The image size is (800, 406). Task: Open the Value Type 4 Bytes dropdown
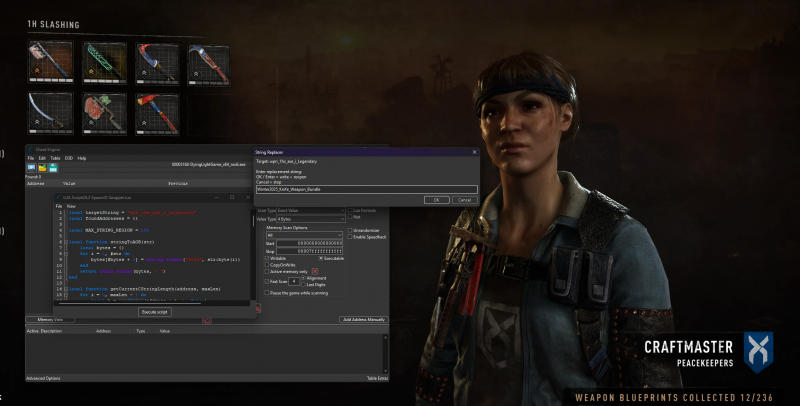pos(311,219)
